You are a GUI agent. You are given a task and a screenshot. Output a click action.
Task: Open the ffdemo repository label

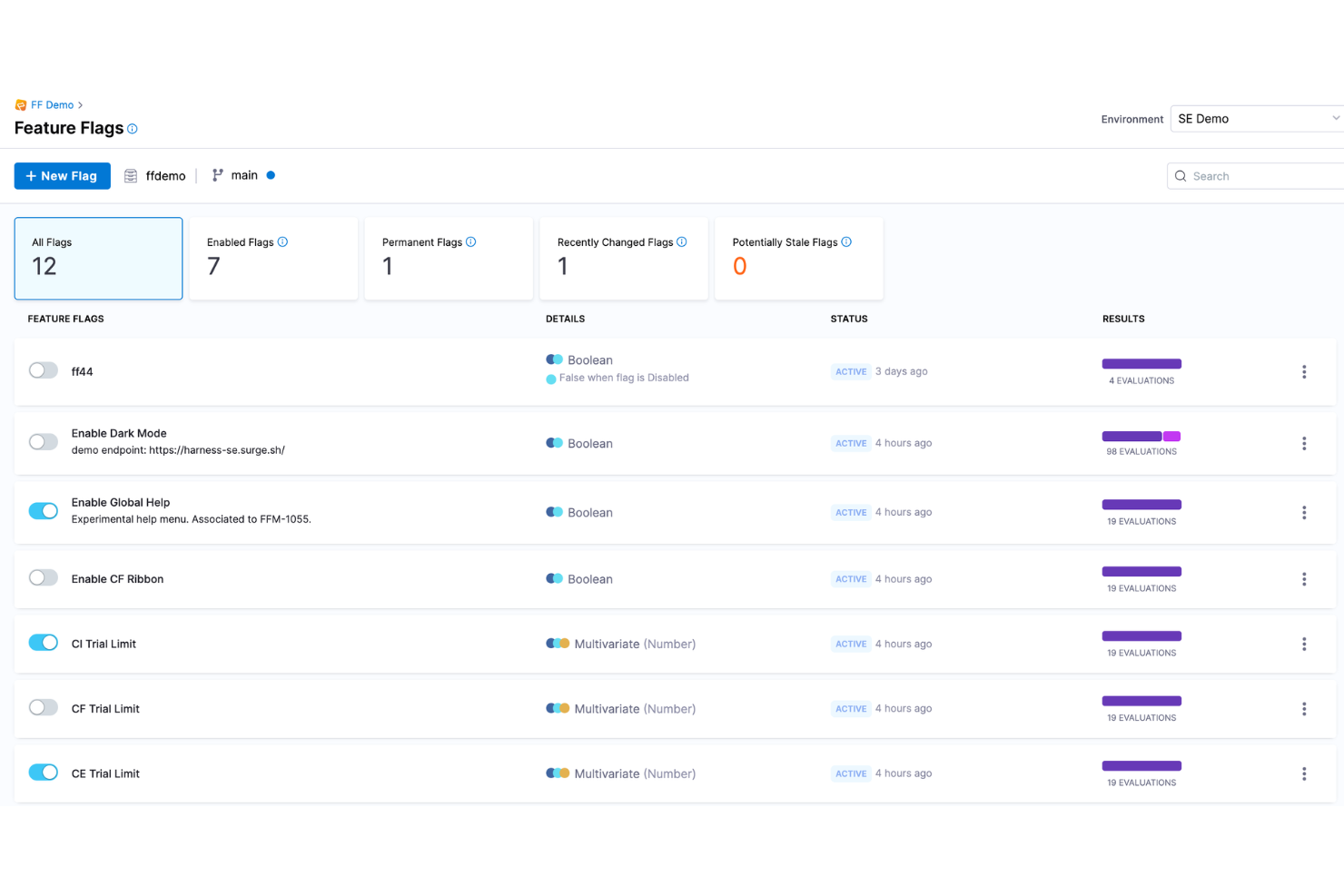point(165,176)
